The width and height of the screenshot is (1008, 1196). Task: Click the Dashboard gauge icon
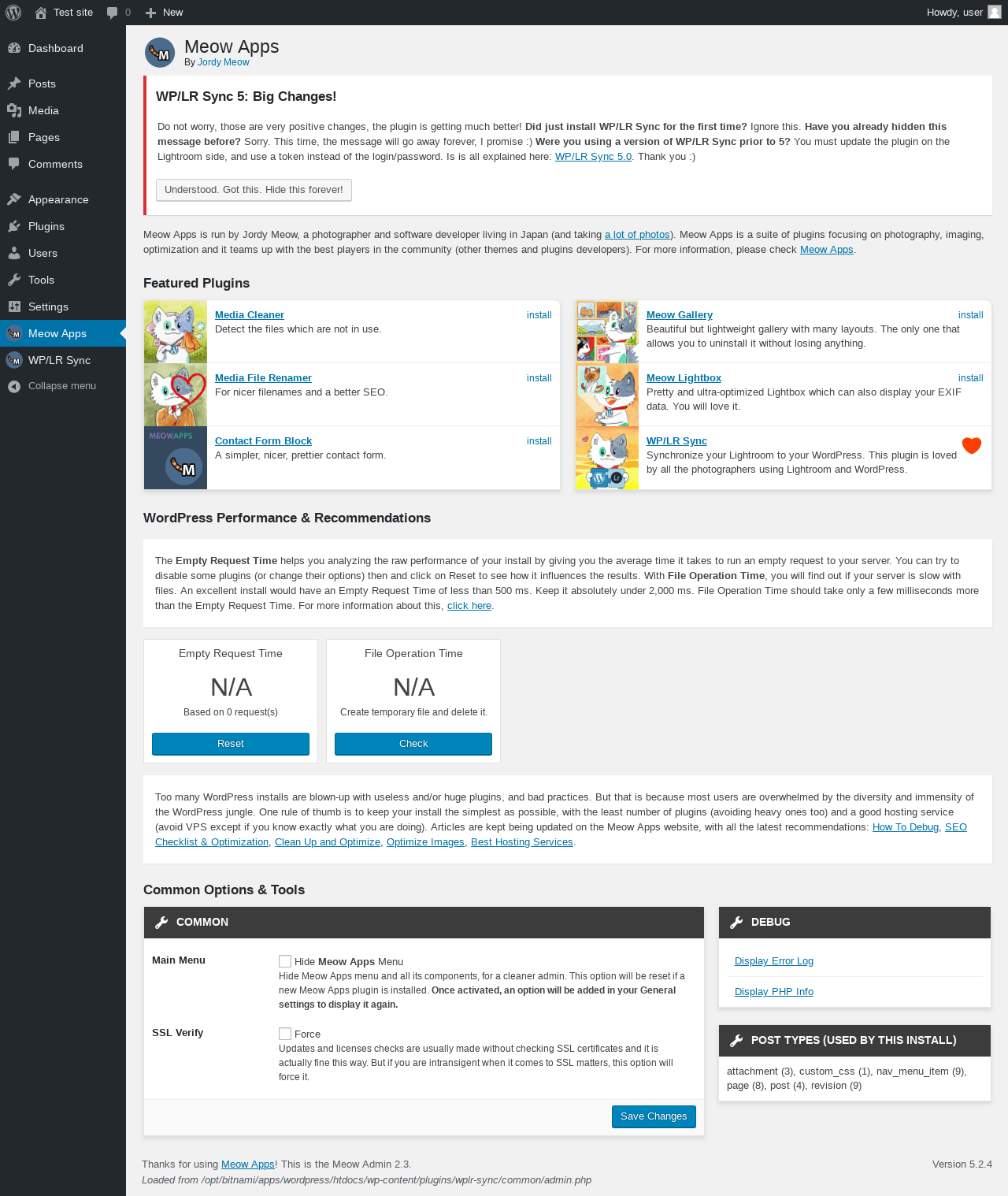click(x=14, y=48)
